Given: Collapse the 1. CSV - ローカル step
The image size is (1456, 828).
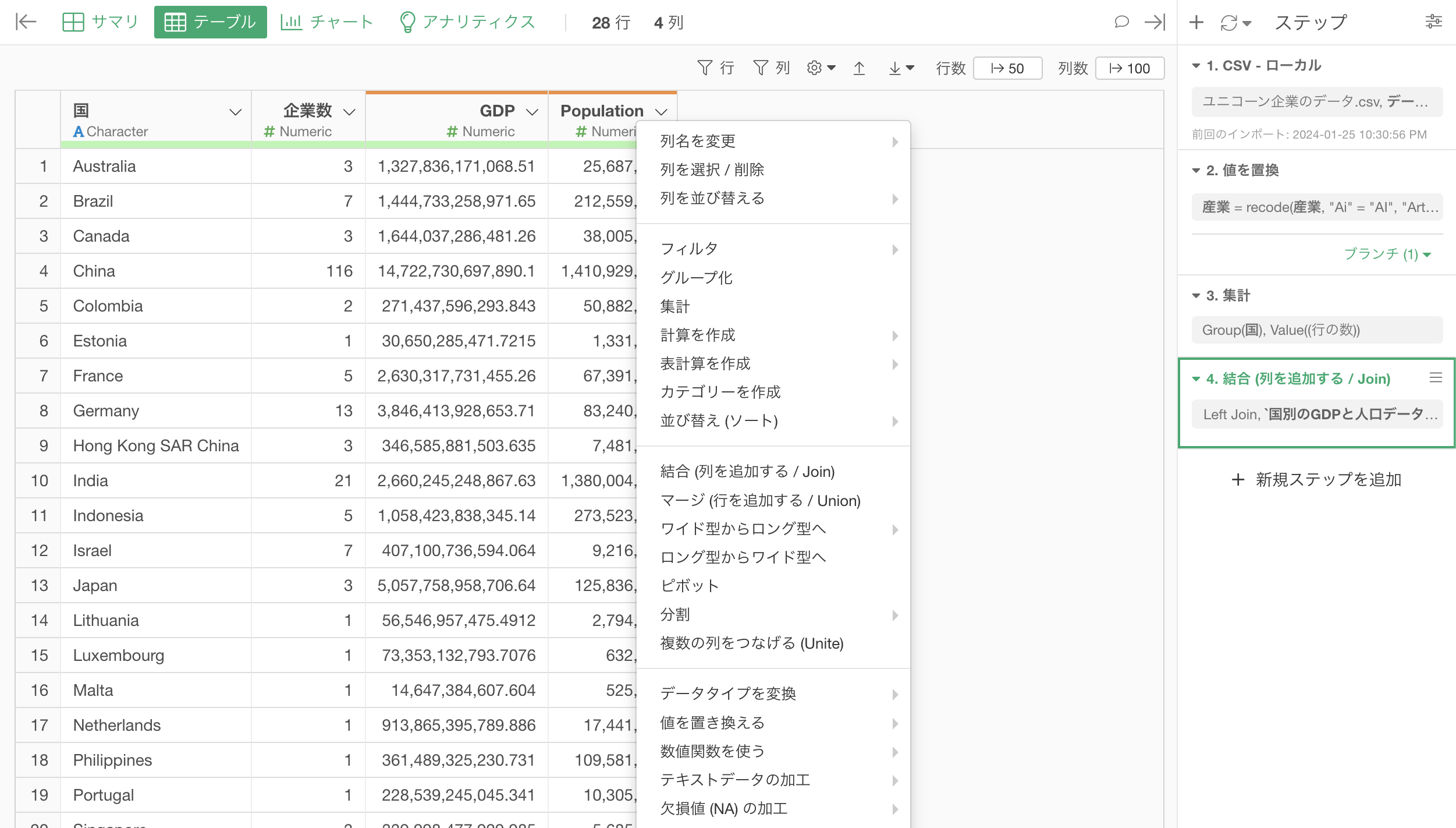Looking at the screenshot, I should click(x=1196, y=66).
